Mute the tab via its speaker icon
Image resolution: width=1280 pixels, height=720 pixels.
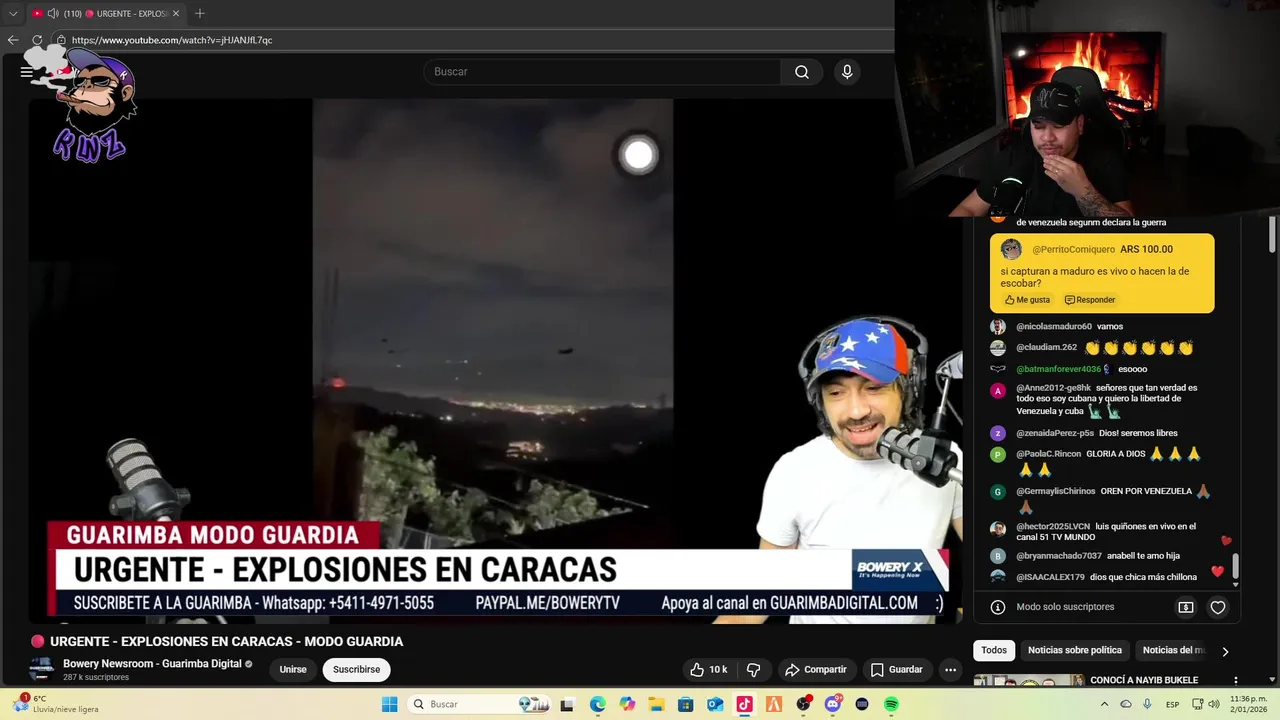pyautogui.click(x=53, y=14)
